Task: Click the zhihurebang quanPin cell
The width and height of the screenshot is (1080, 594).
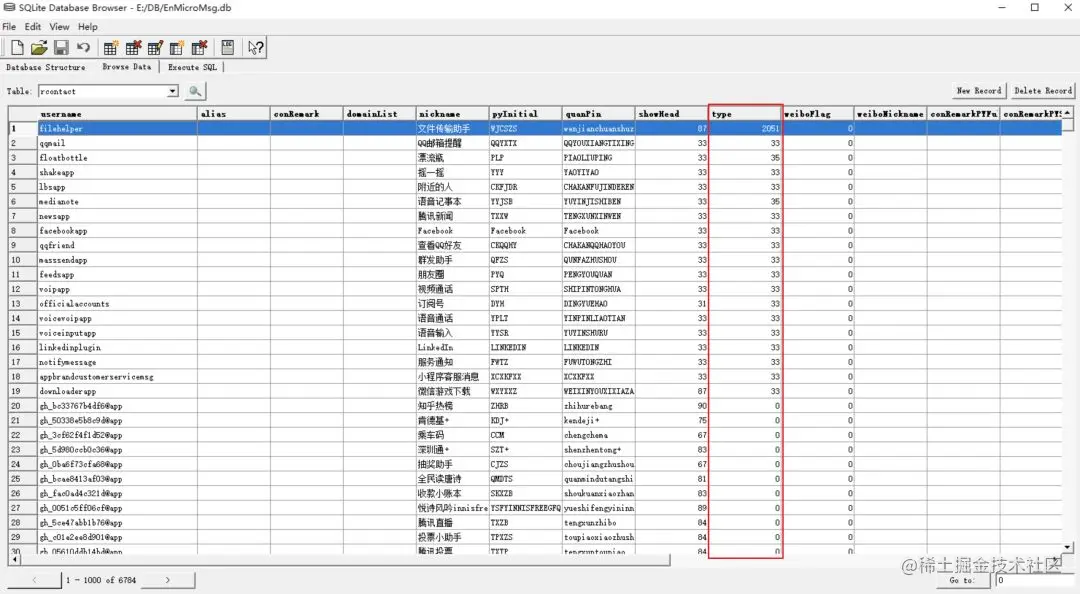Action: (x=599, y=406)
